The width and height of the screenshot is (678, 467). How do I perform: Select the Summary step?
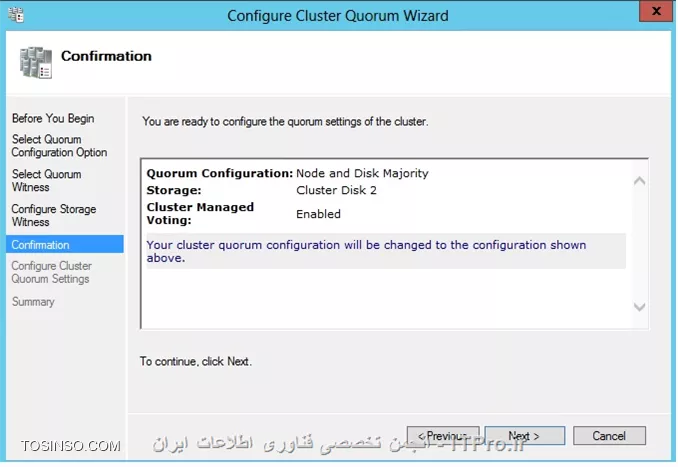tap(33, 302)
